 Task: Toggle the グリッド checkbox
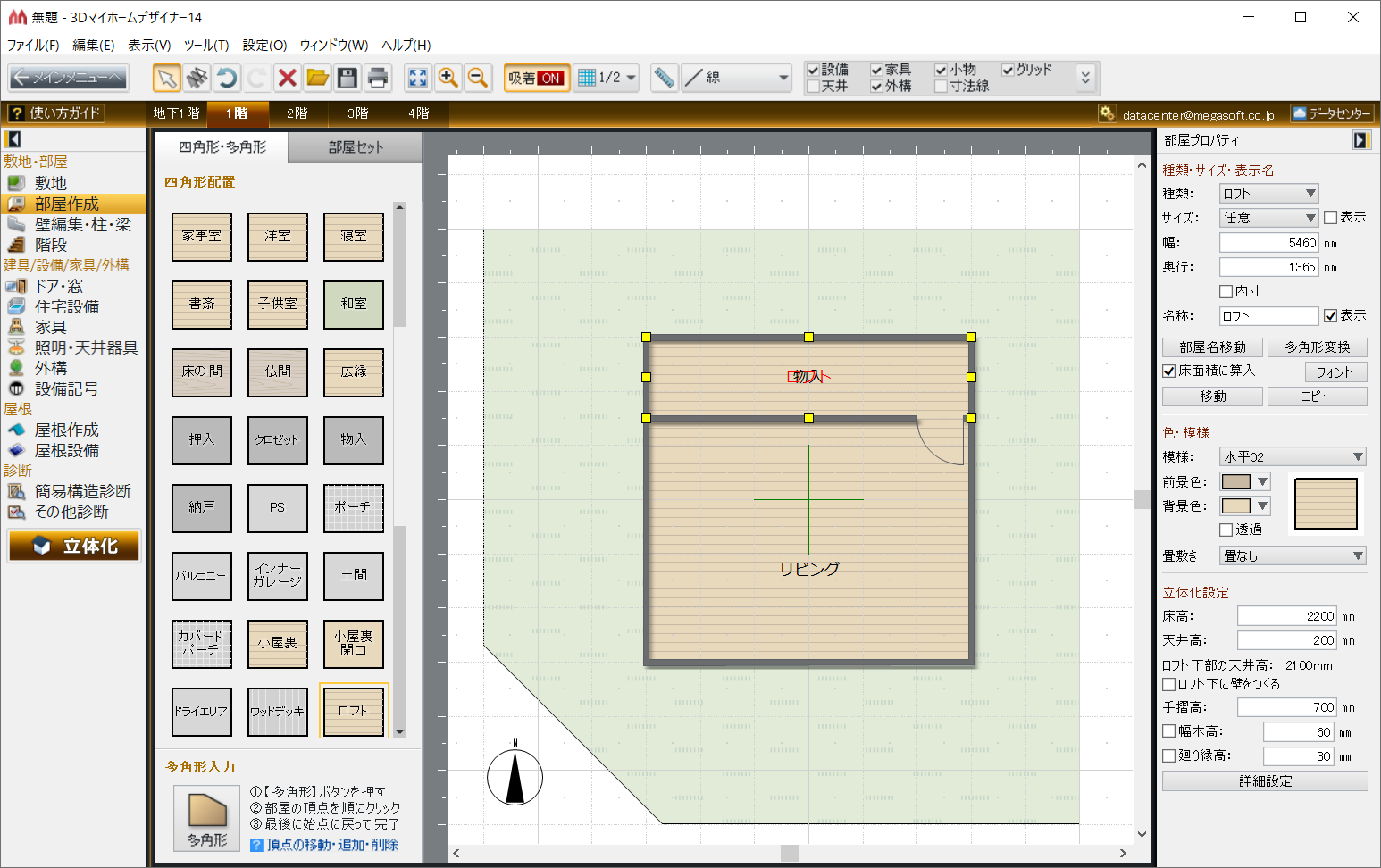pos(1009,70)
